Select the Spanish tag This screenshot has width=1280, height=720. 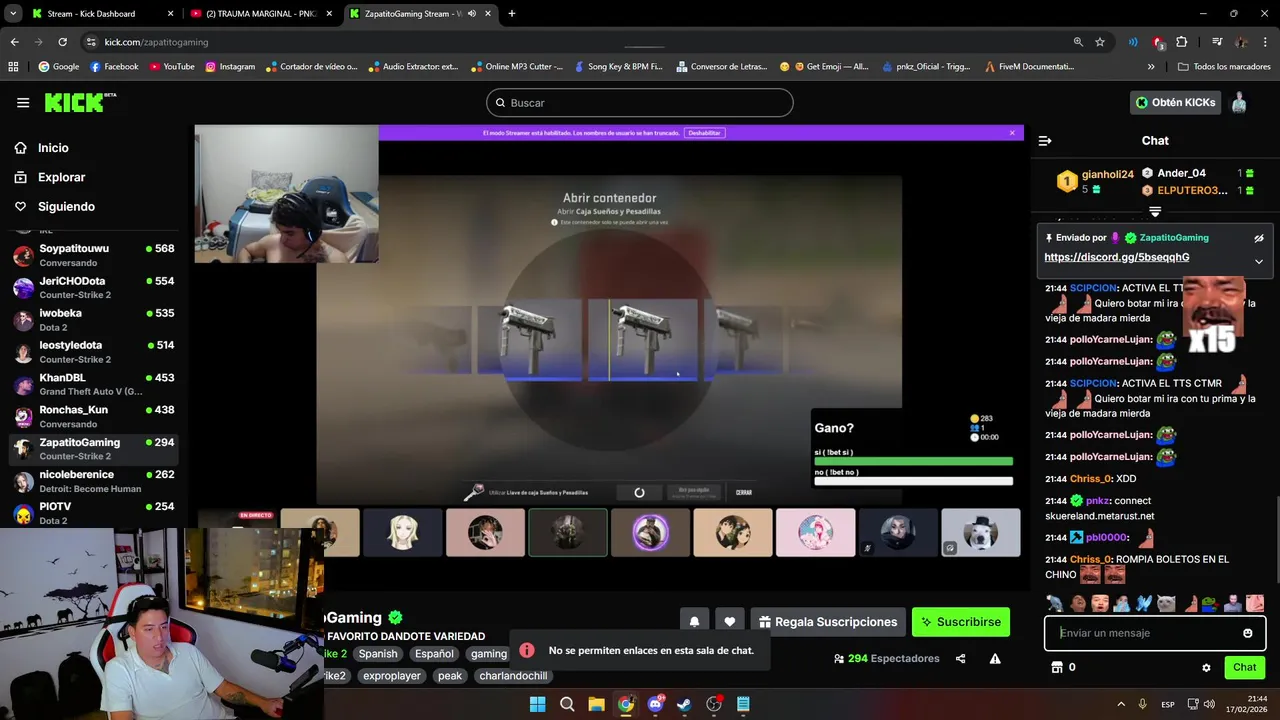click(x=378, y=654)
